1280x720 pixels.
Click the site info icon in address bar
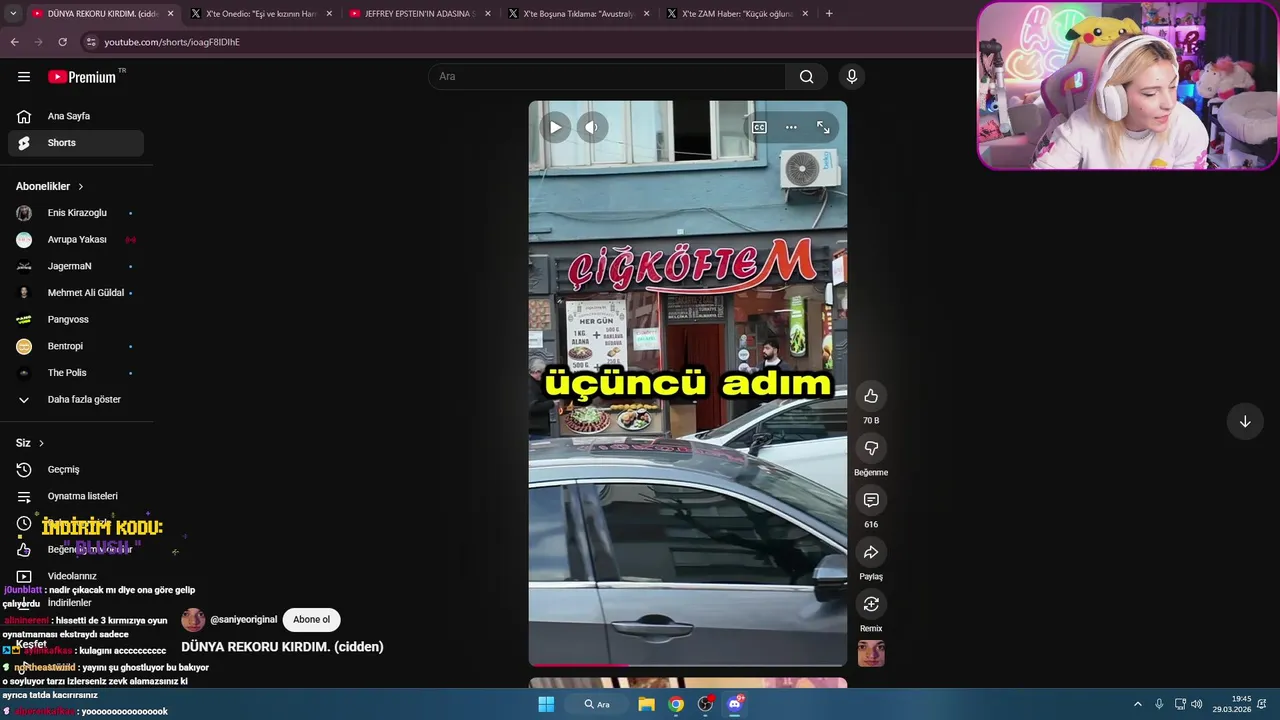coord(91,42)
